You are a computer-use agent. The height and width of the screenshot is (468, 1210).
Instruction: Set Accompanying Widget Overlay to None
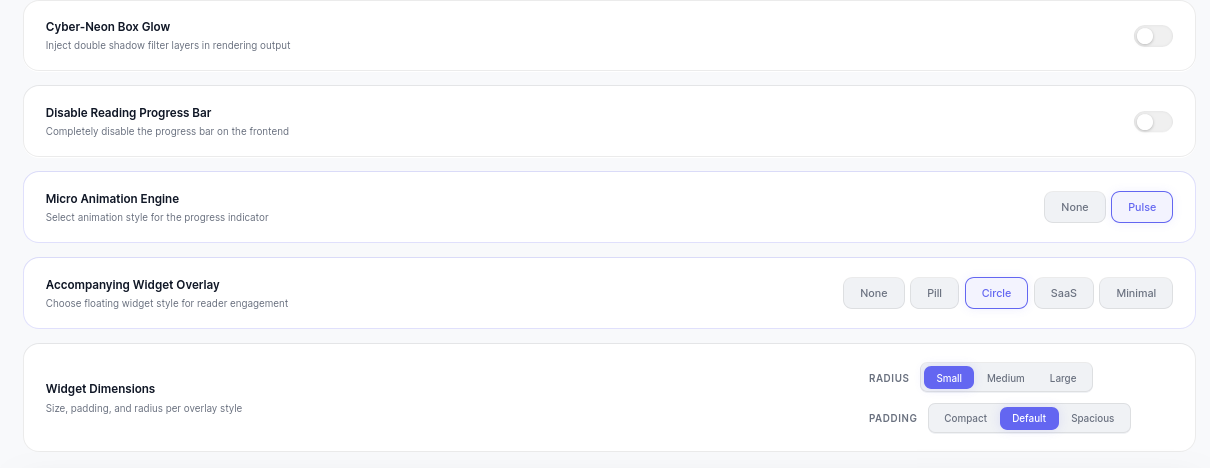tap(874, 293)
